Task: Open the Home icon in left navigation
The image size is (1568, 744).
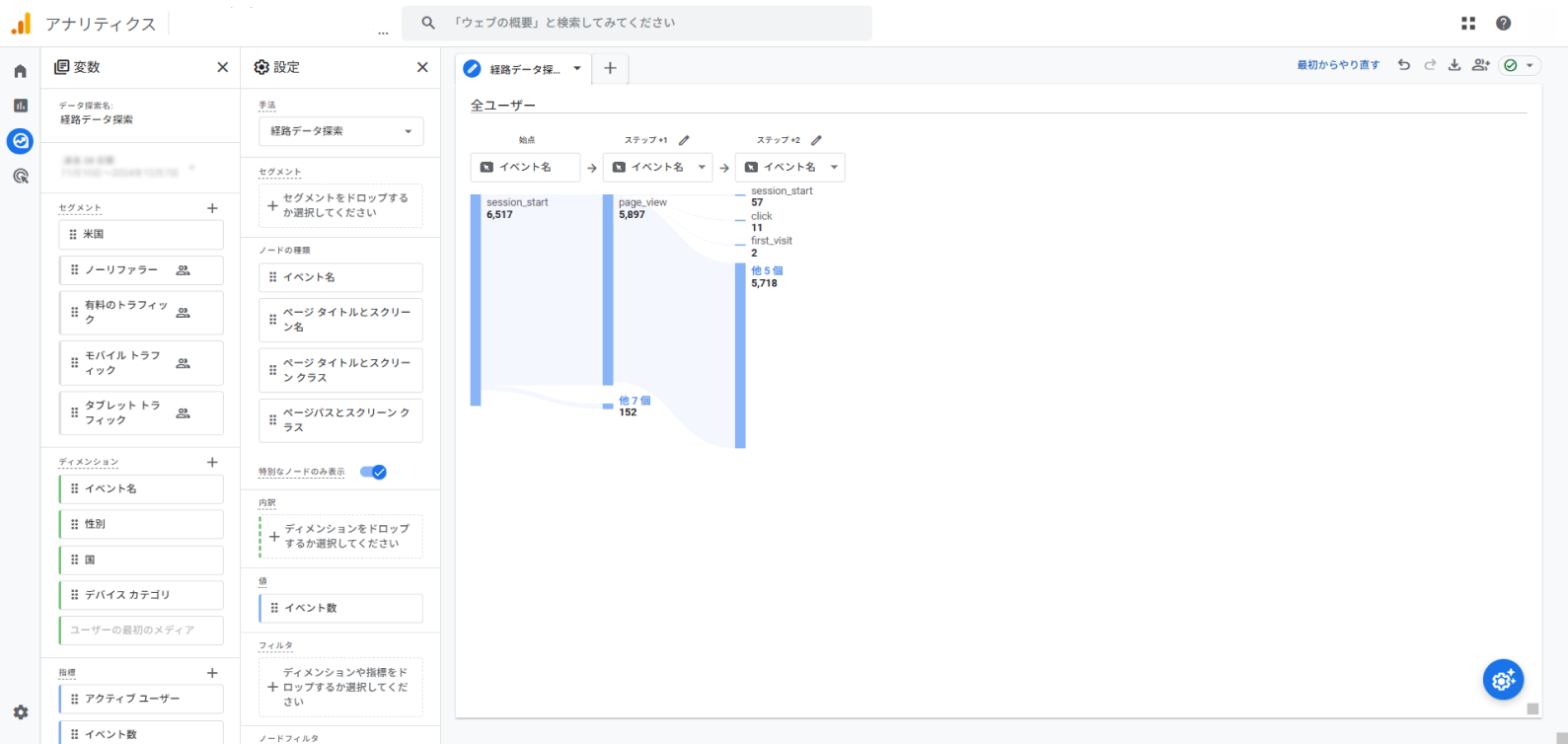Action: click(20, 71)
